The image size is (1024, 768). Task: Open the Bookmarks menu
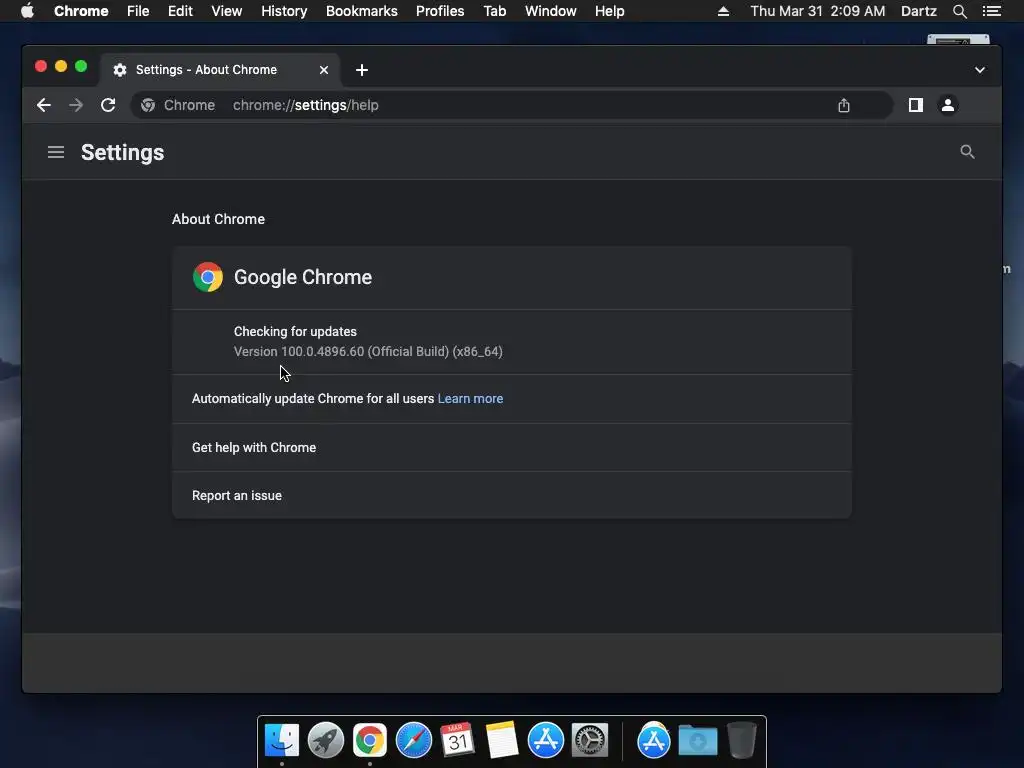click(362, 11)
